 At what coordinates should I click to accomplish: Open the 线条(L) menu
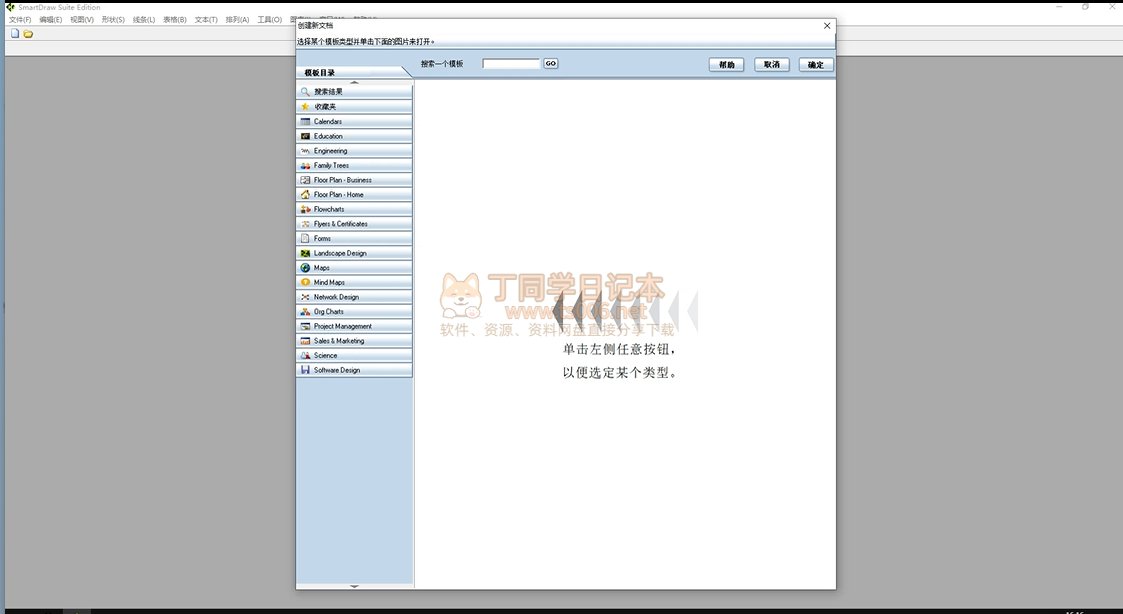pos(144,19)
